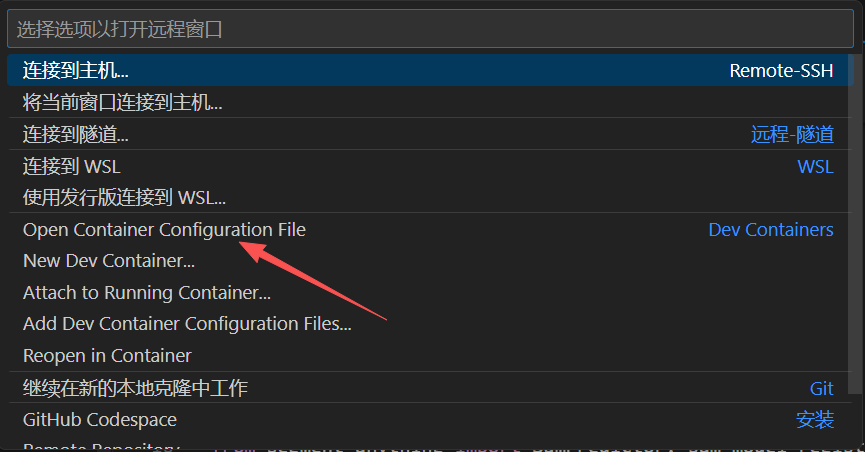Select 'New Dev Container...' option
Viewport: 865px width, 452px height.
coord(430,260)
